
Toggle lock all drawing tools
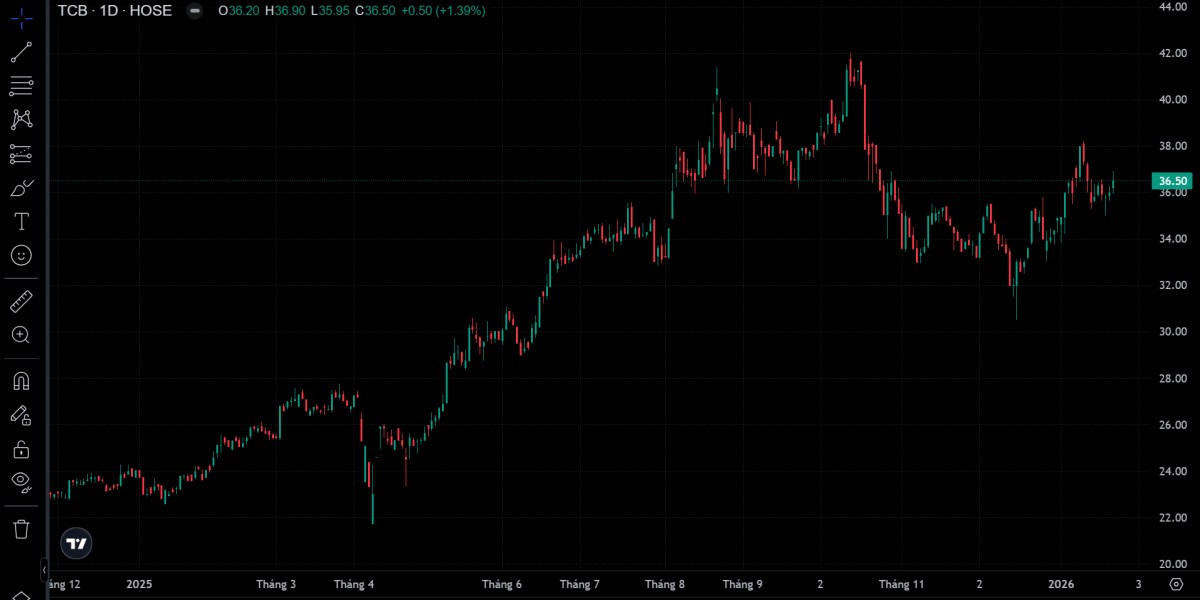[21, 449]
